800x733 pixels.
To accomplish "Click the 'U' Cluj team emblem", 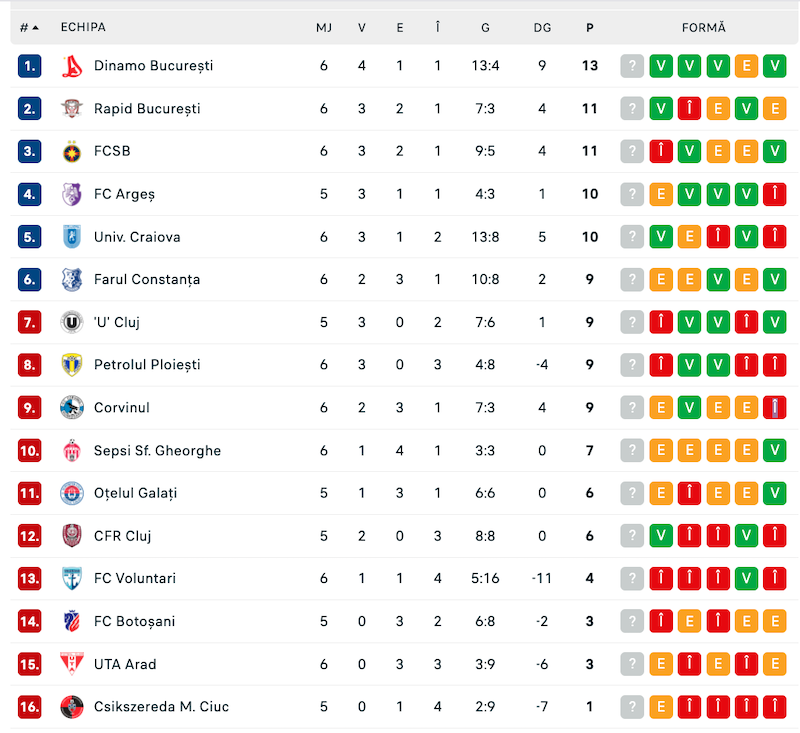I will 72,322.
